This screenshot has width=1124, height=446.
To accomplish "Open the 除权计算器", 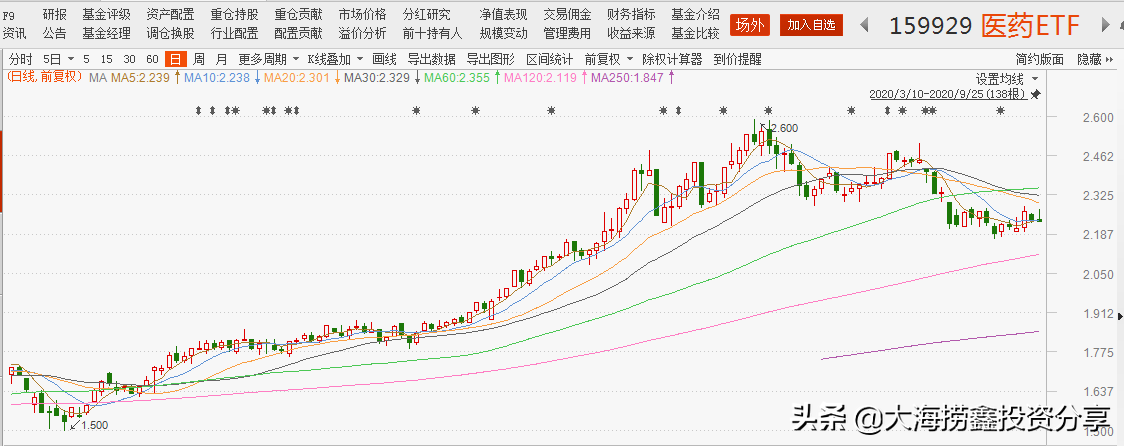I will [672, 59].
